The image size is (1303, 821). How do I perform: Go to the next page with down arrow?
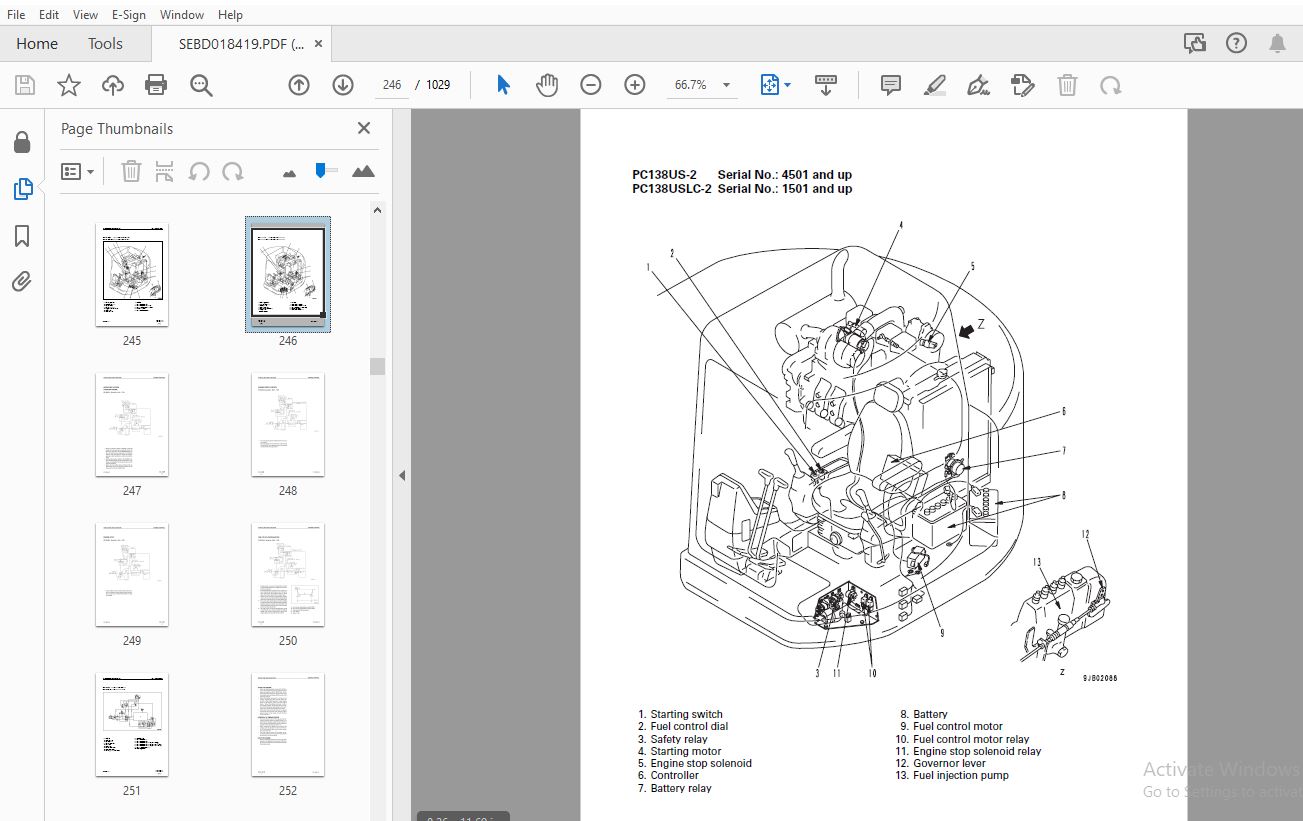coord(343,85)
